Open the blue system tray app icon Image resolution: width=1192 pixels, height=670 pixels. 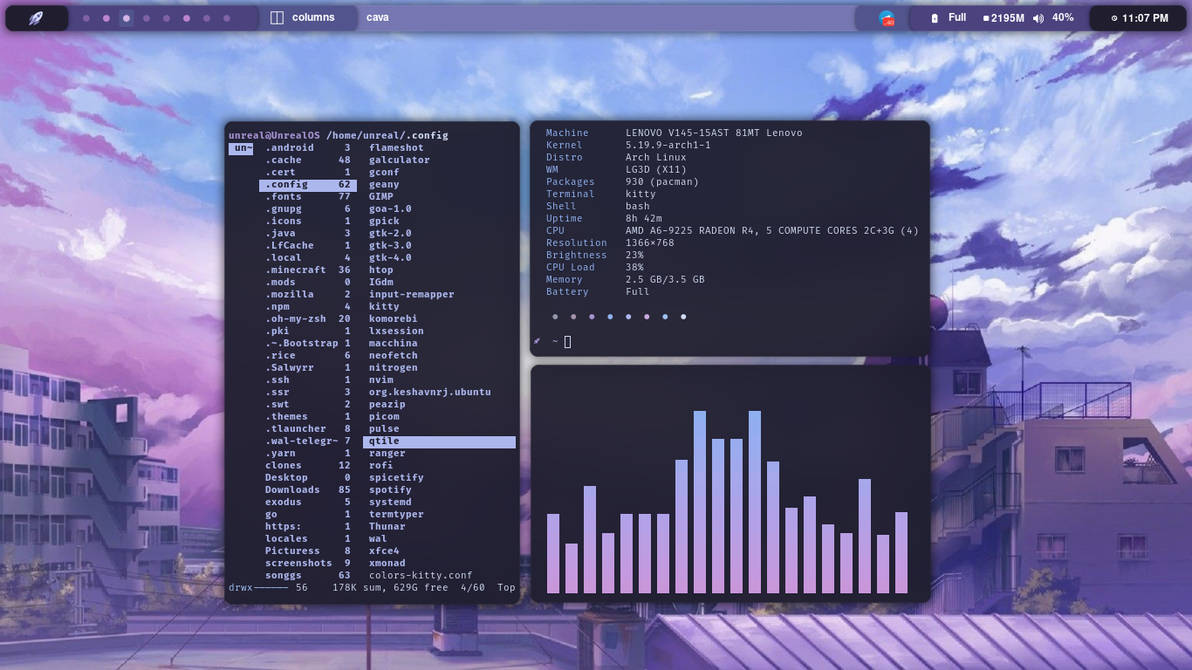coord(886,18)
